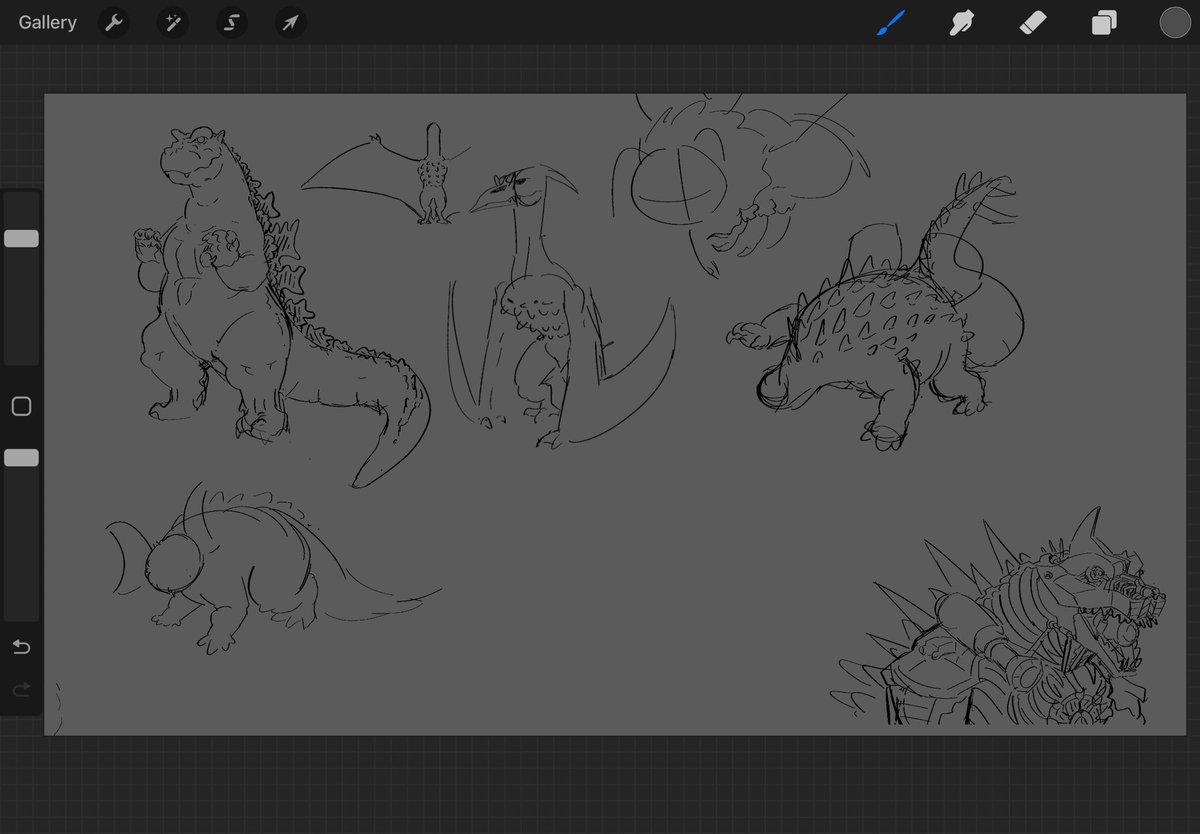1200x834 pixels.
Task: Select the Smudge tool
Action: tap(962, 22)
